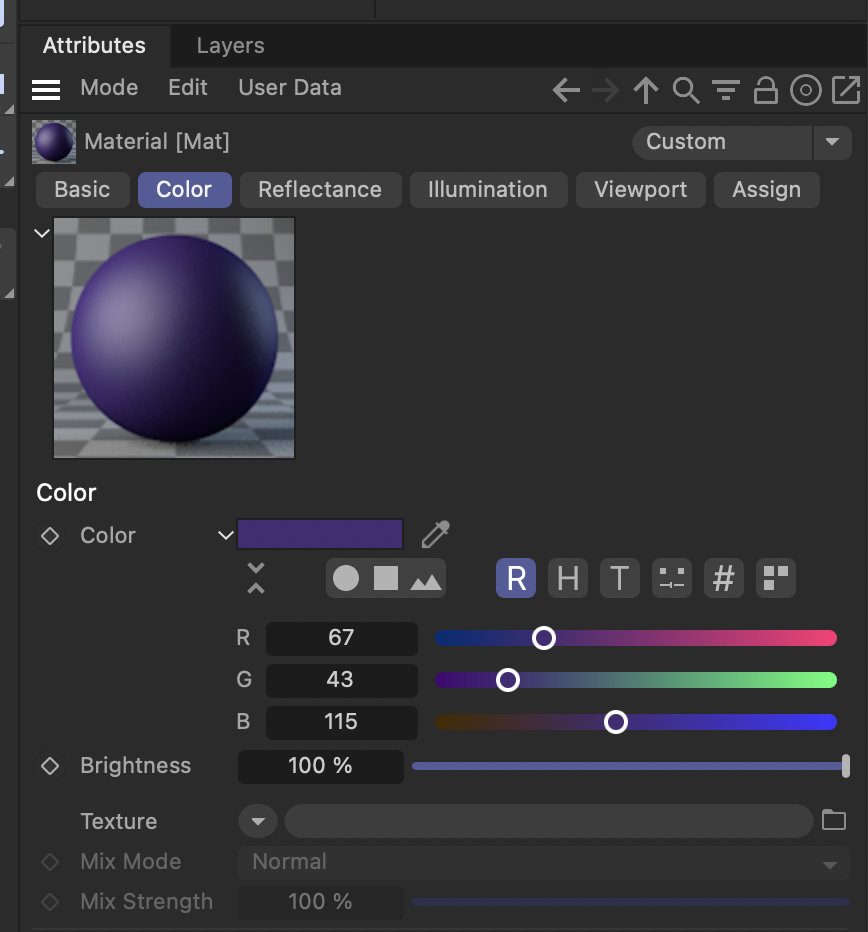This screenshot has width=868, height=932.
Task: Open the Edit menu
Action: tap(187, 88)
